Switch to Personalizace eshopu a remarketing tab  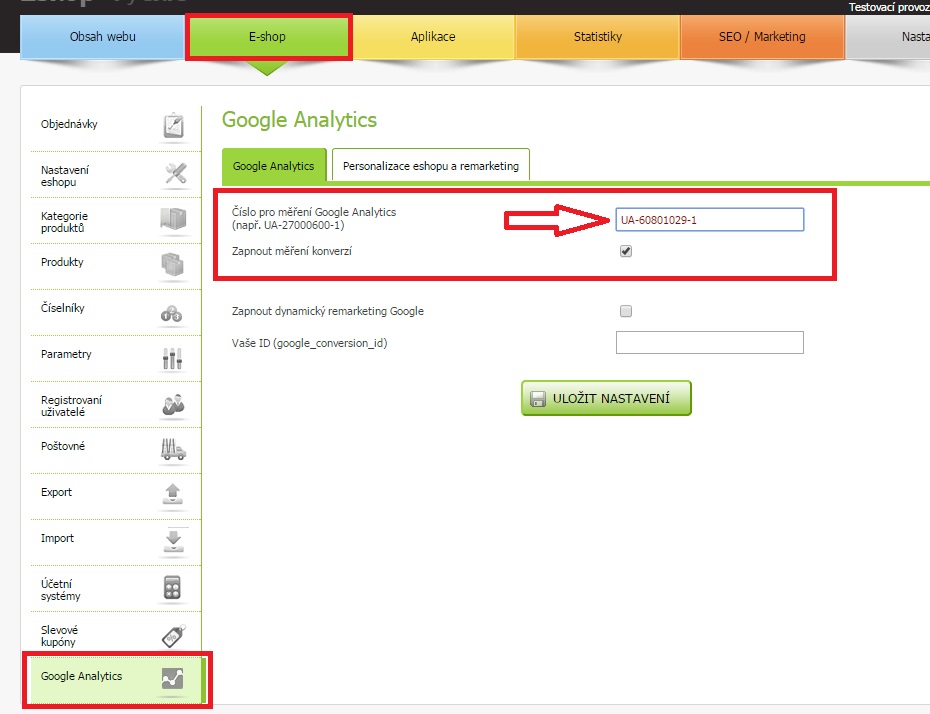[431, 165]
